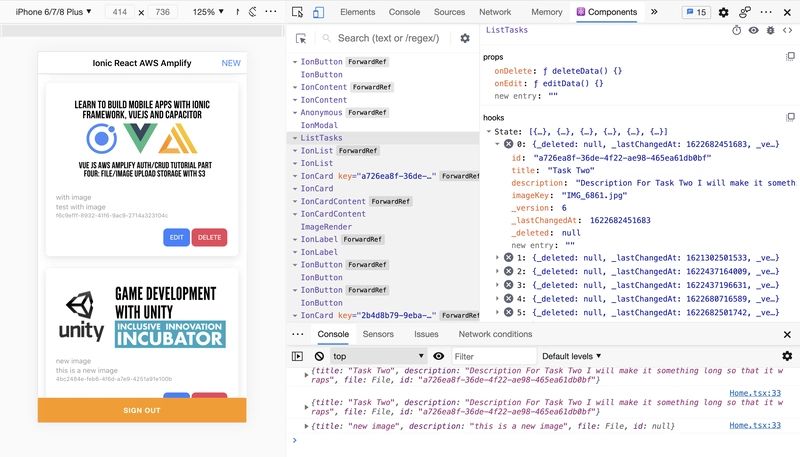Open the top context selector dropdown
This screenshot has height=457, width=800.
click(378, 356)
